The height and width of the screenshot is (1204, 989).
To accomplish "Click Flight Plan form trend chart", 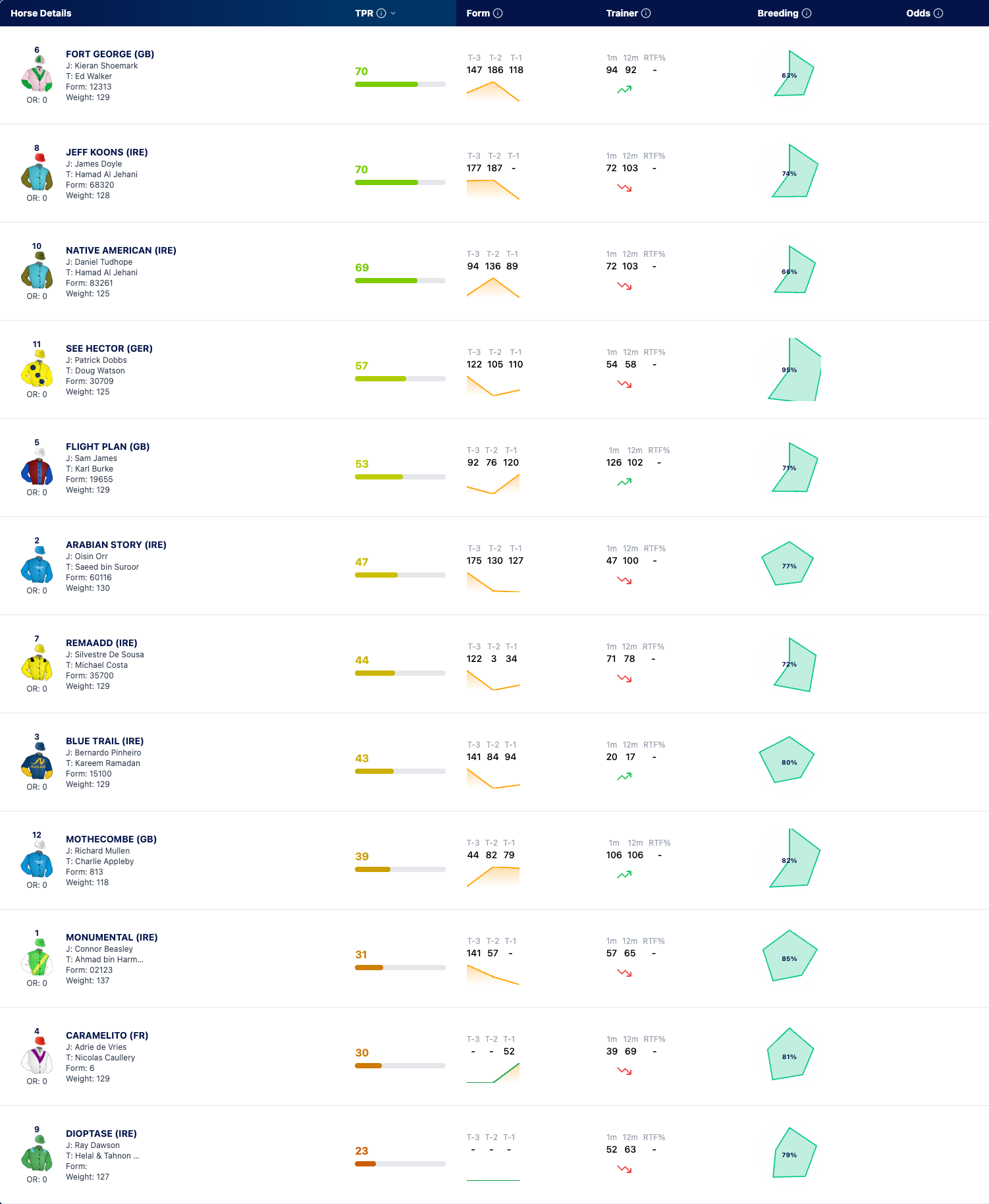I will tap(493, 483).
